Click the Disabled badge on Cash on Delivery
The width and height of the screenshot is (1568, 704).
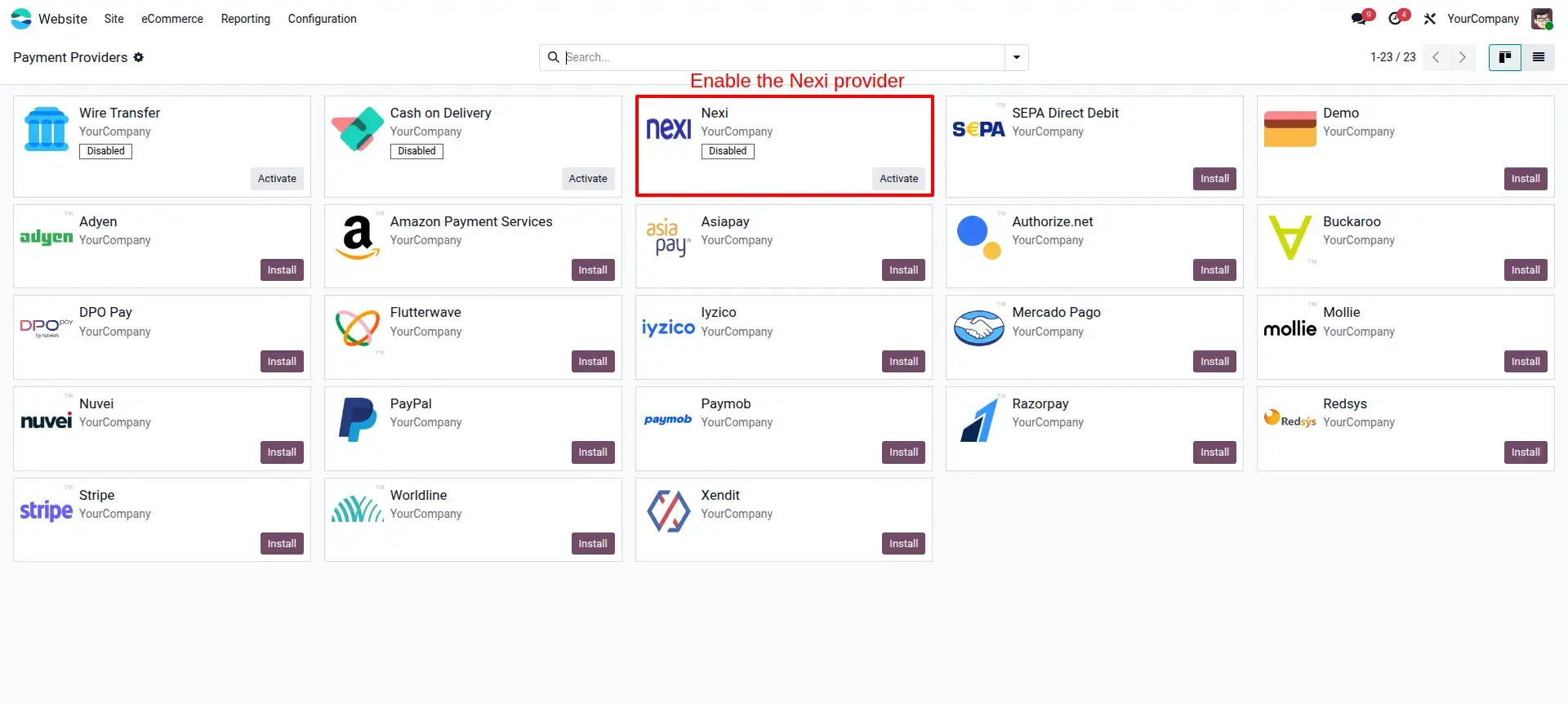point(416,151)
